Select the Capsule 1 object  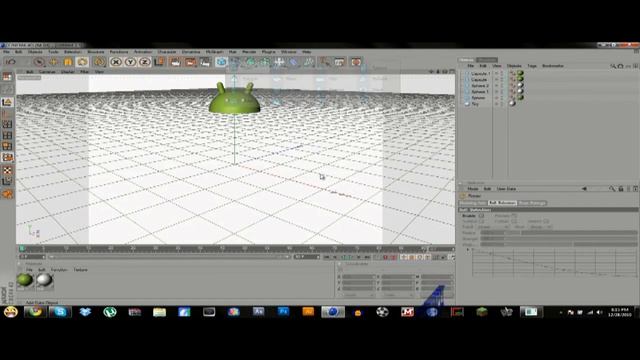coord(480,73)
